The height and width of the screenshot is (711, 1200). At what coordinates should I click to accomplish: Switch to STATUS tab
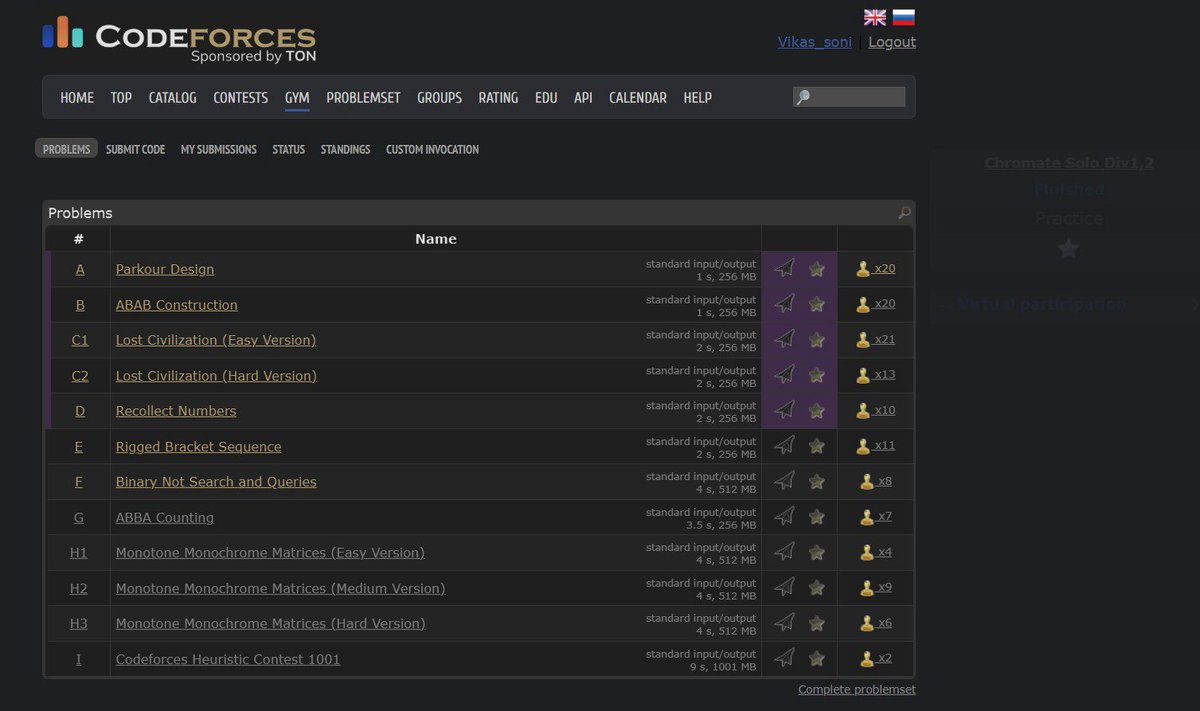(x=289, y=149)
